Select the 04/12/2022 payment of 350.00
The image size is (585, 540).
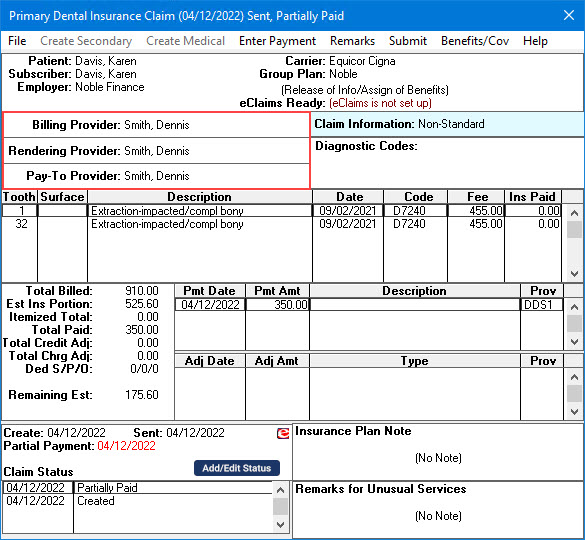(x=369, y=305)
